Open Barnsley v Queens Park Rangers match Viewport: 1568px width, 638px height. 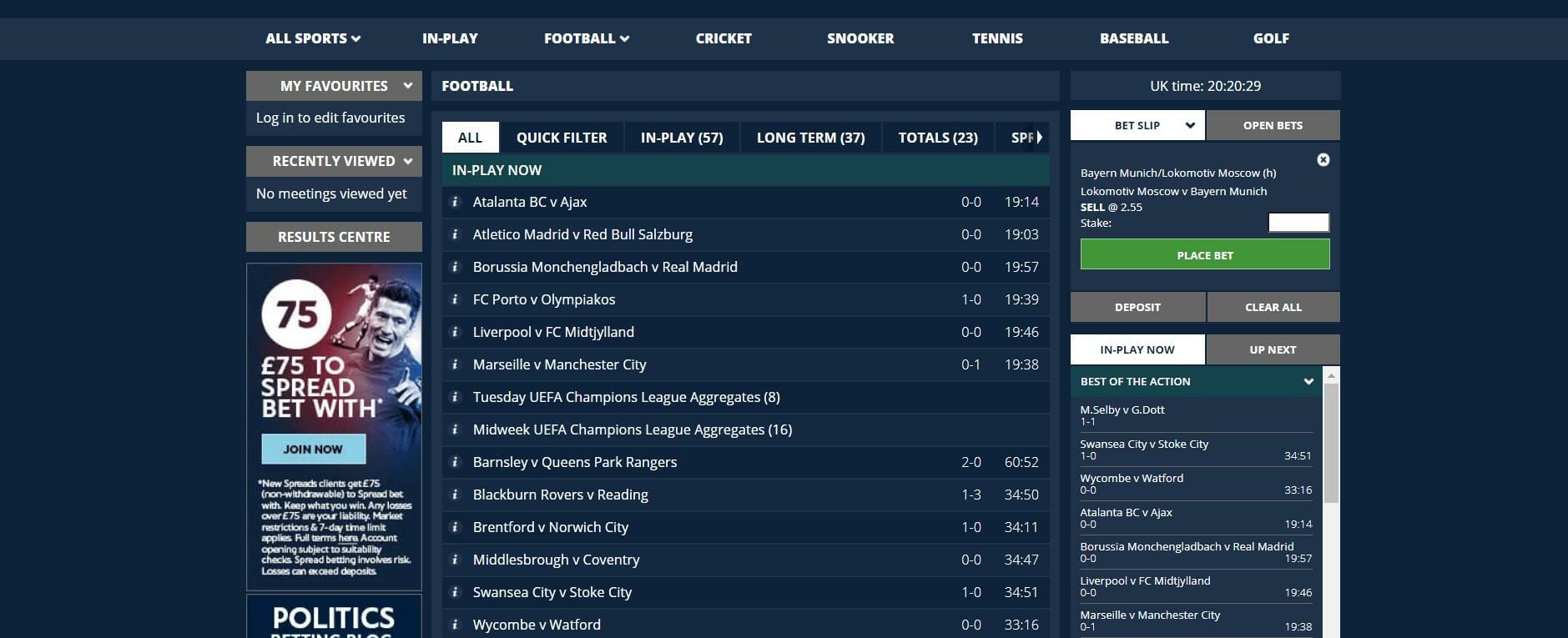[x=575, y=462]
